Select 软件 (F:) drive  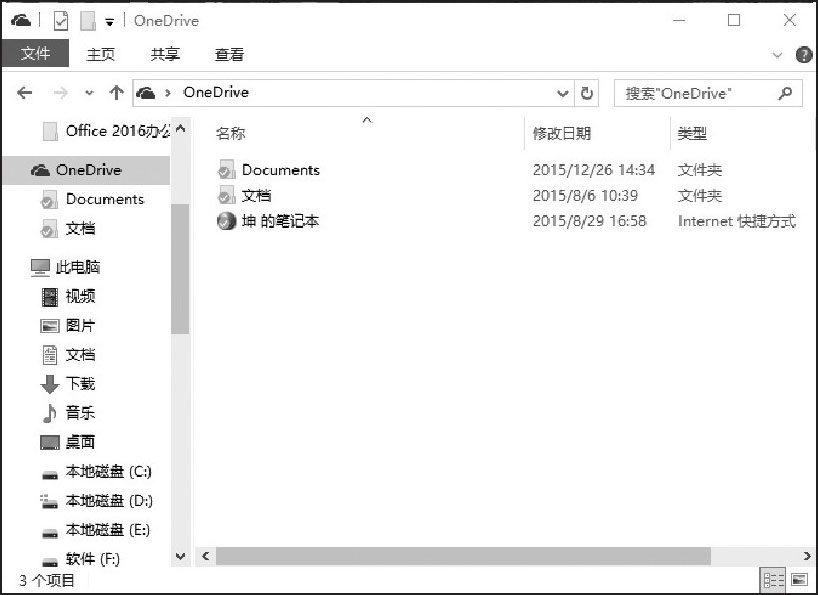(x=81, y=559)
